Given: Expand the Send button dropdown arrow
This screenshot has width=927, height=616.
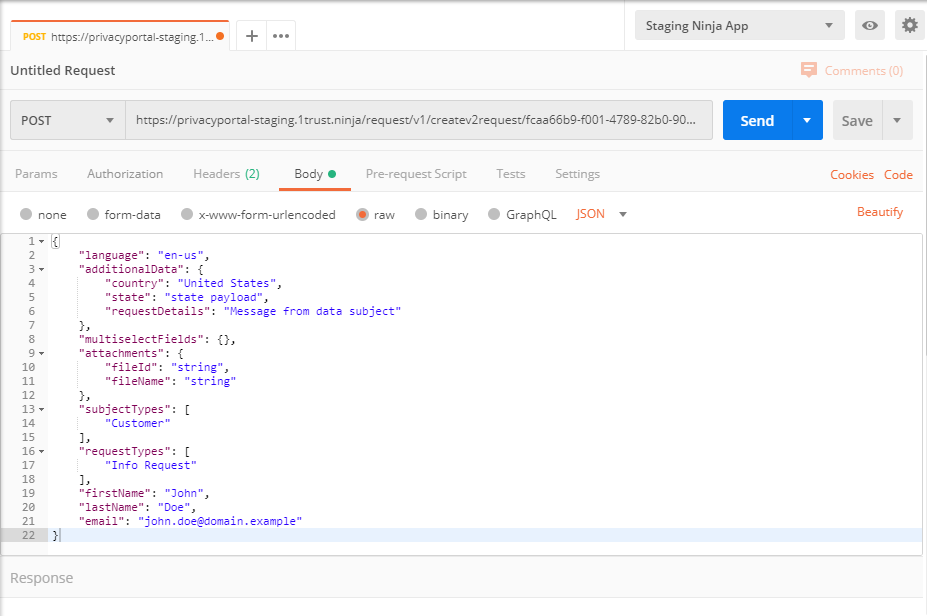Looking at the screenshot, I should coord(807,120).
